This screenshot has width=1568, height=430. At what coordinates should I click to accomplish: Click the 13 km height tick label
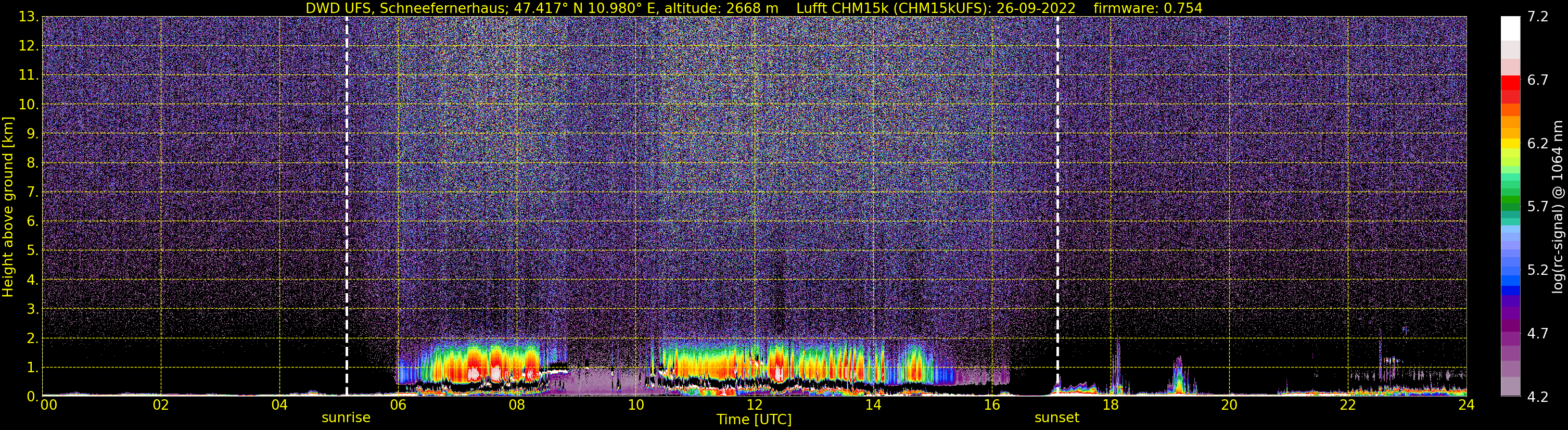(x=28, y=17)
